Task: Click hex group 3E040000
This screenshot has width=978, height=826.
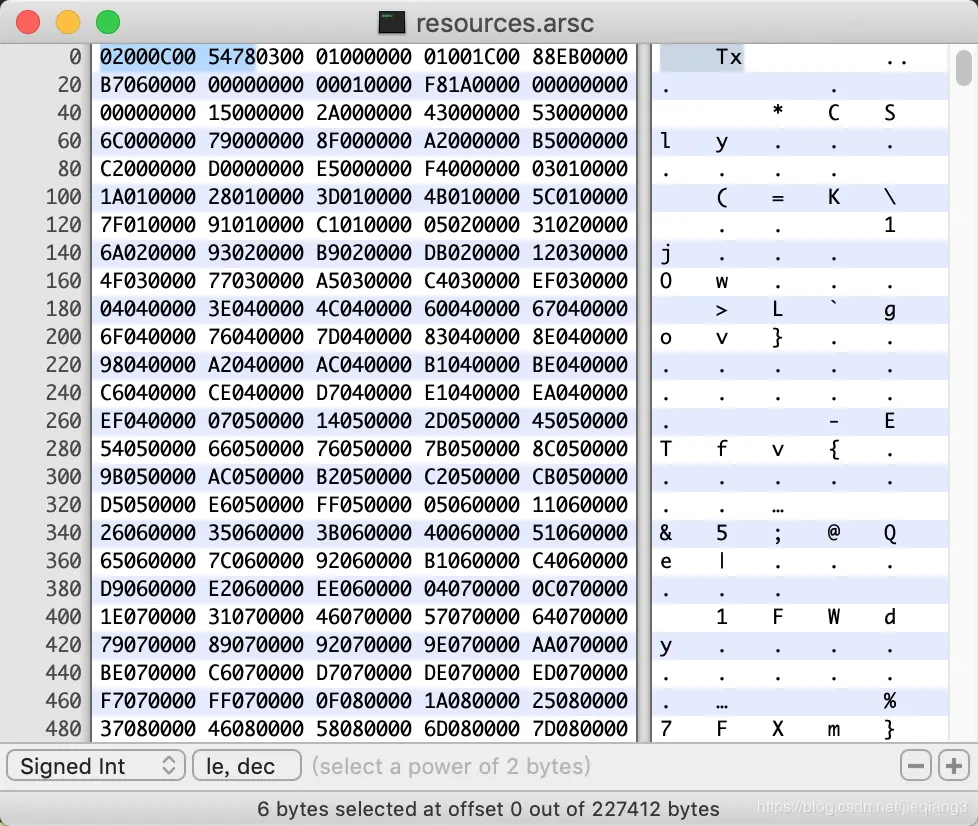Action: tap(256, 309)
